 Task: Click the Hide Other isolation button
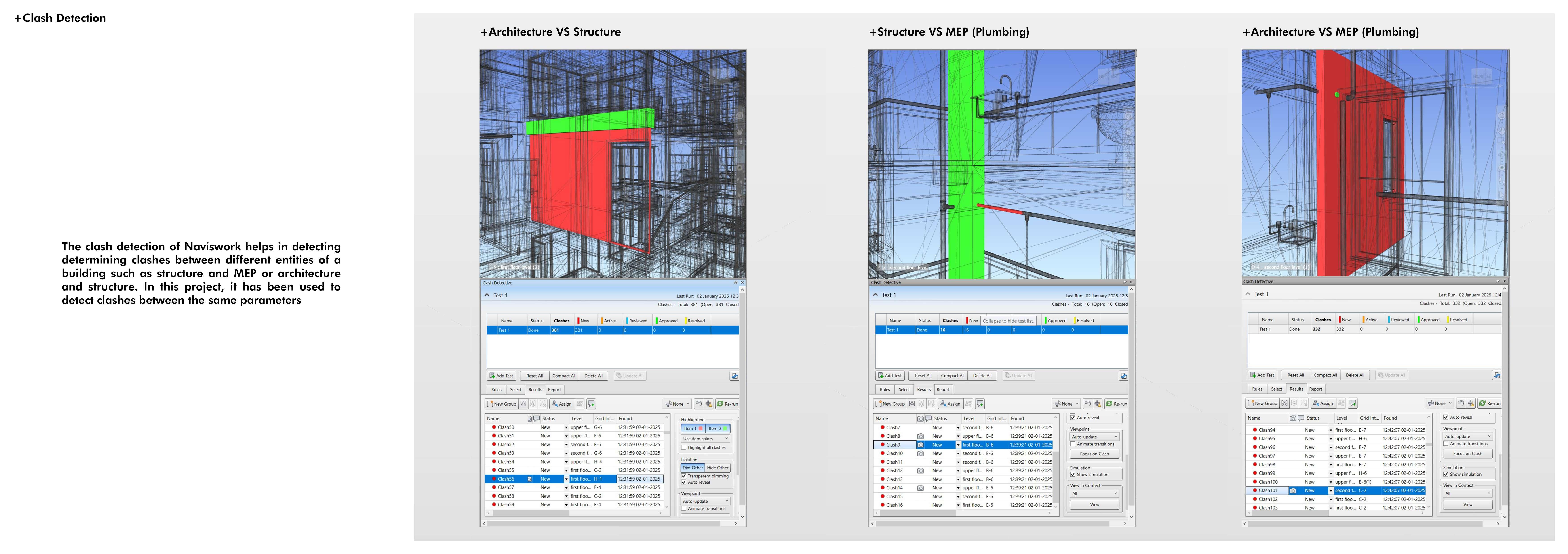(x=718, y=468)
